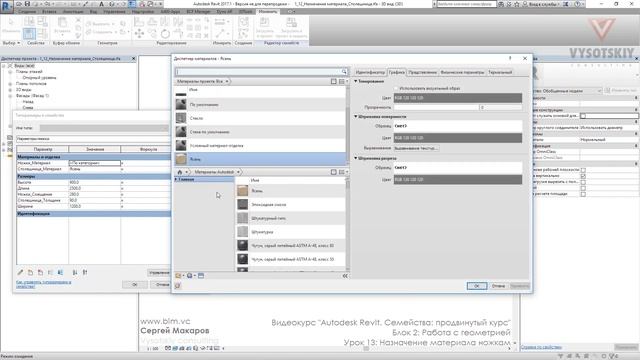
Task: Enable 'Использовать визуальный образ' checkbox
Action: point(396,88)
